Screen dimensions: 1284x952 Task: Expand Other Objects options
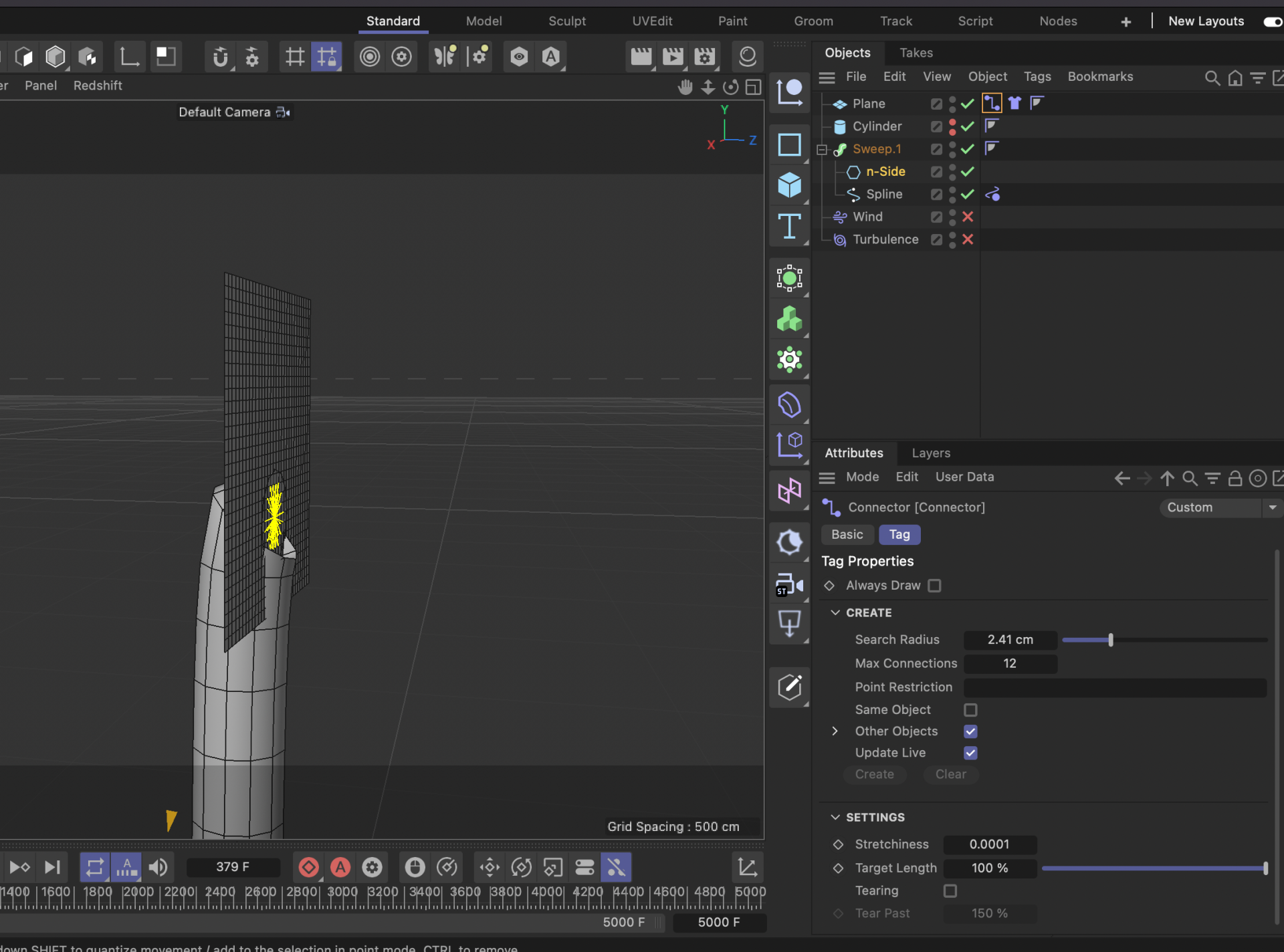pos(835,731)
